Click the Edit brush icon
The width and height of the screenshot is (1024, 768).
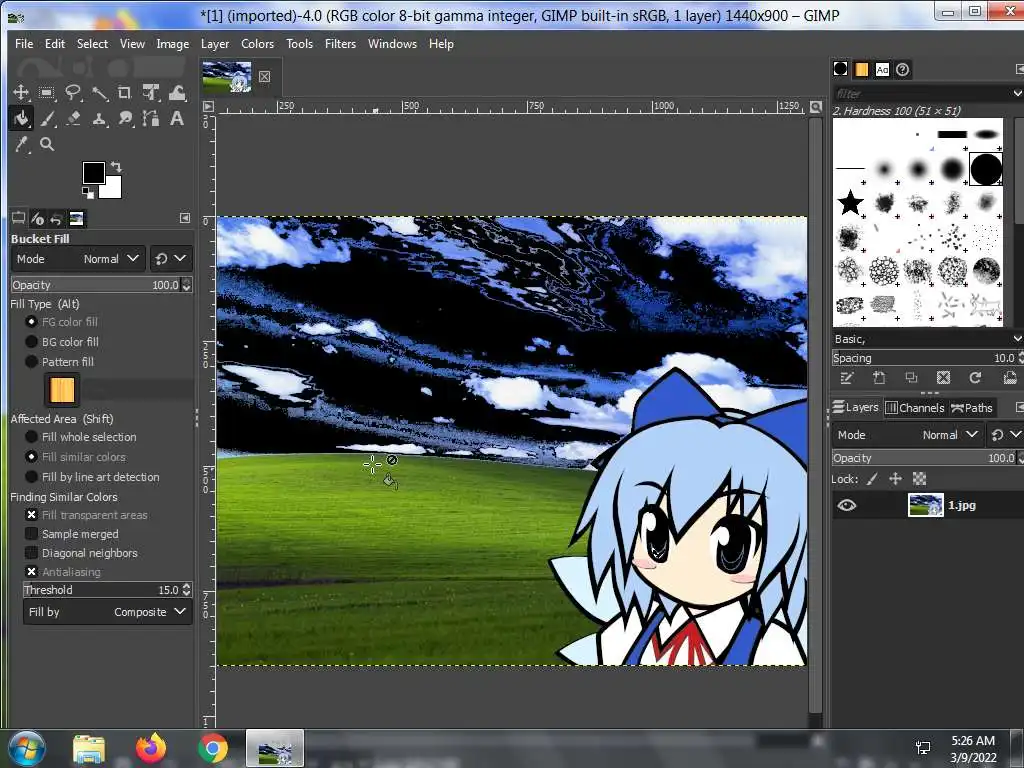click(847, 377)
